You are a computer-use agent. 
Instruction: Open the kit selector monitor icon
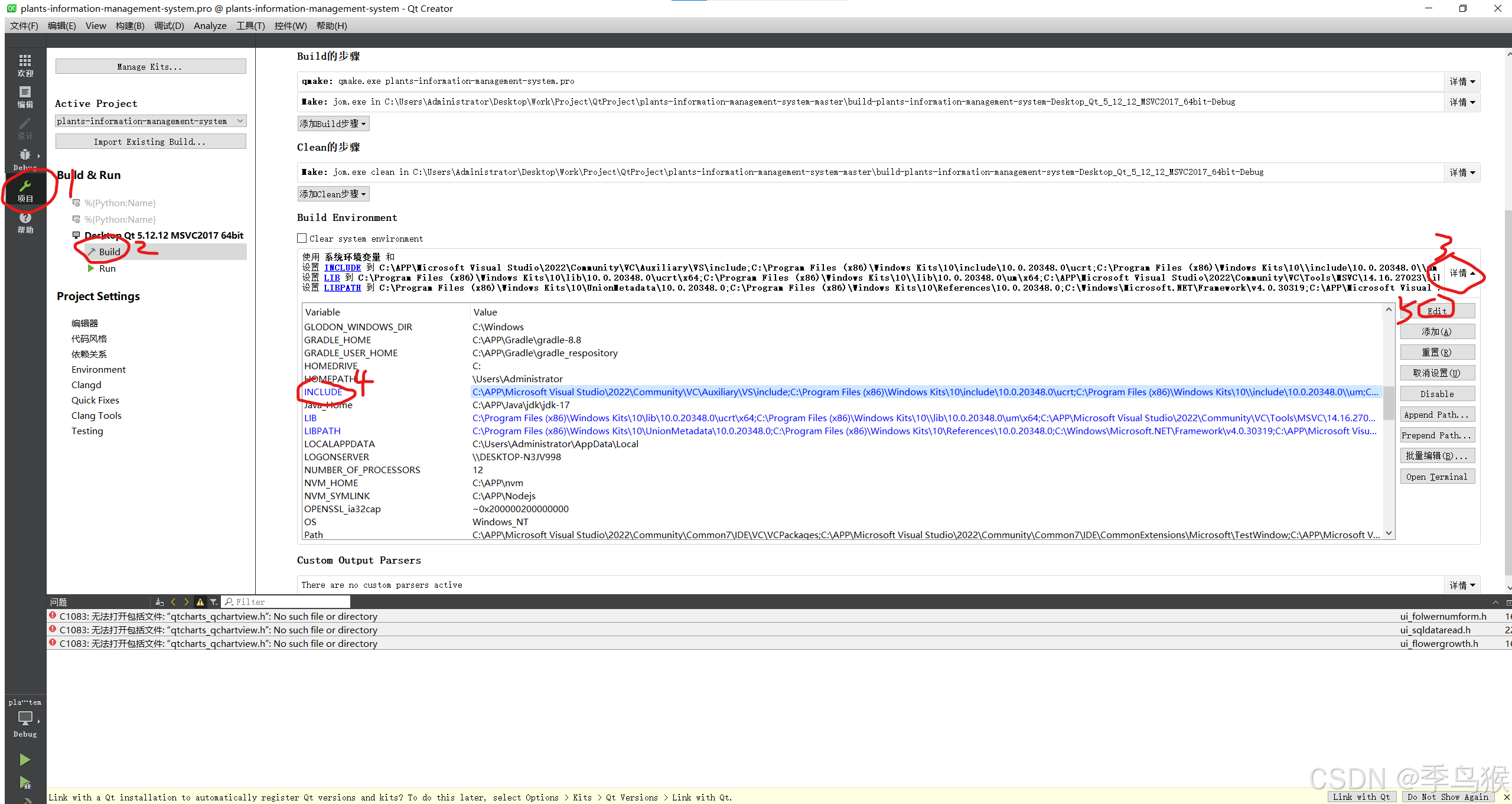tap(25, 718)
